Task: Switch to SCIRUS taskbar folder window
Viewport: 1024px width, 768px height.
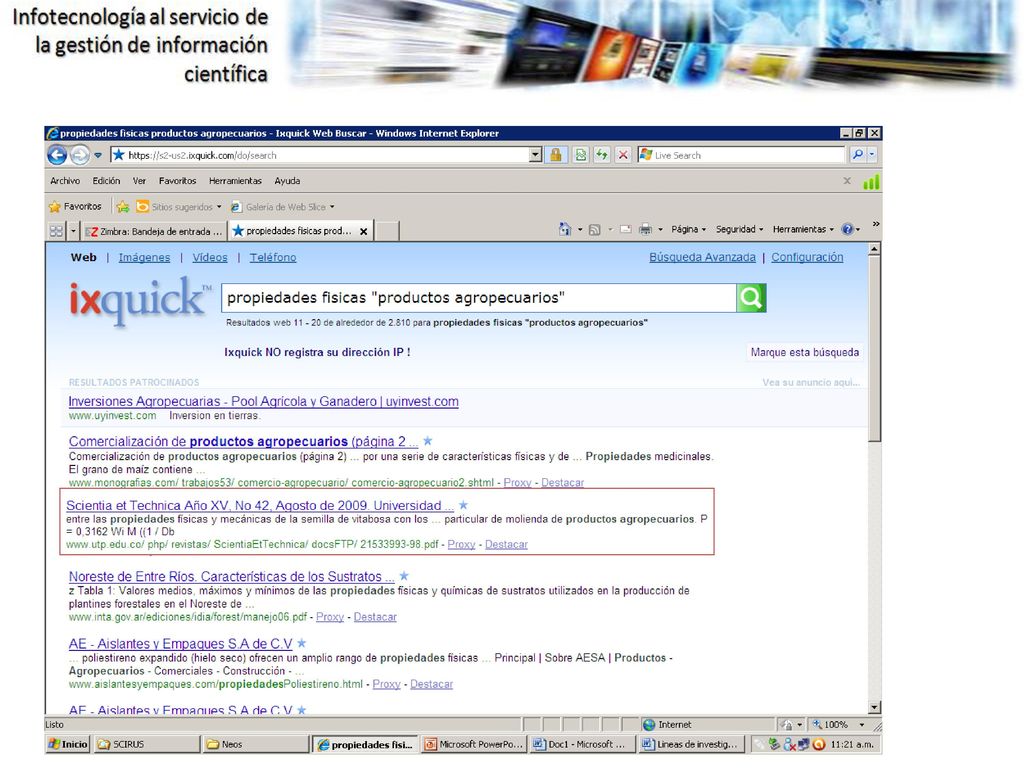Action: pos(147,744)
